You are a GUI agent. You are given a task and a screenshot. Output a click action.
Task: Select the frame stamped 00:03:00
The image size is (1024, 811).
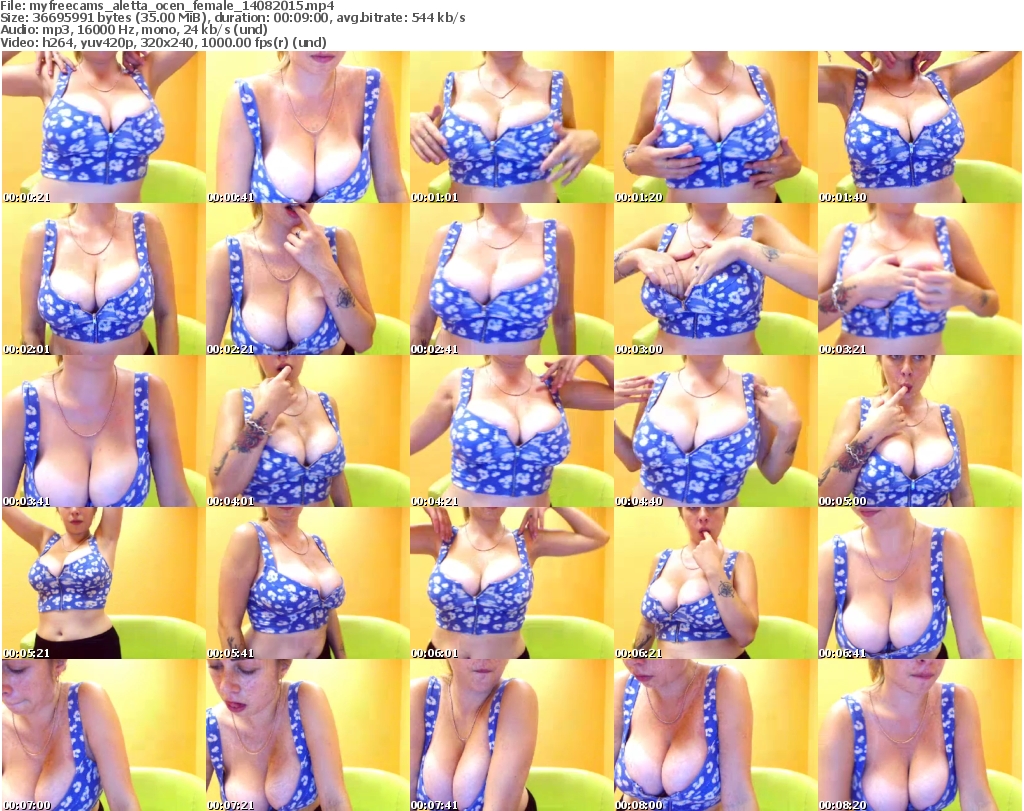coord(716,279)
